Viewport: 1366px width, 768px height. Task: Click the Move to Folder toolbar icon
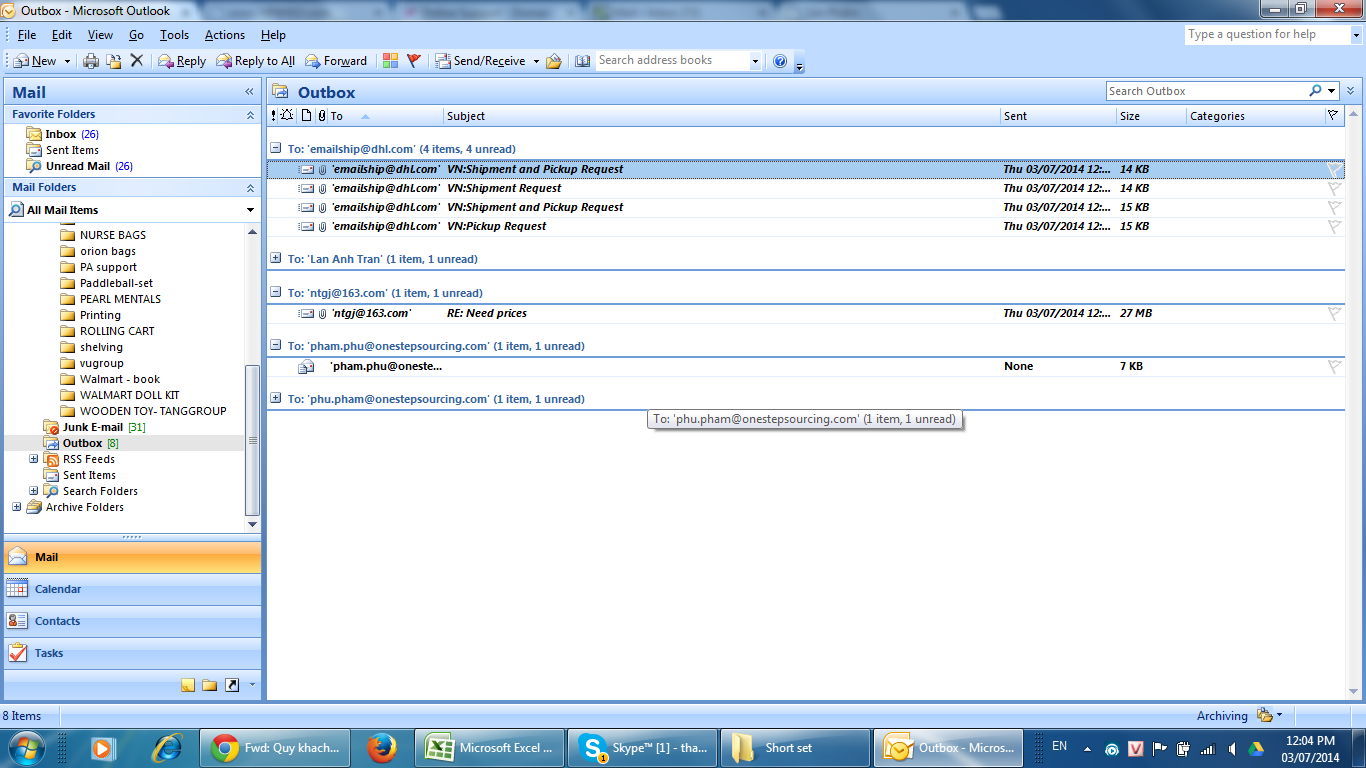pos(114,61)
